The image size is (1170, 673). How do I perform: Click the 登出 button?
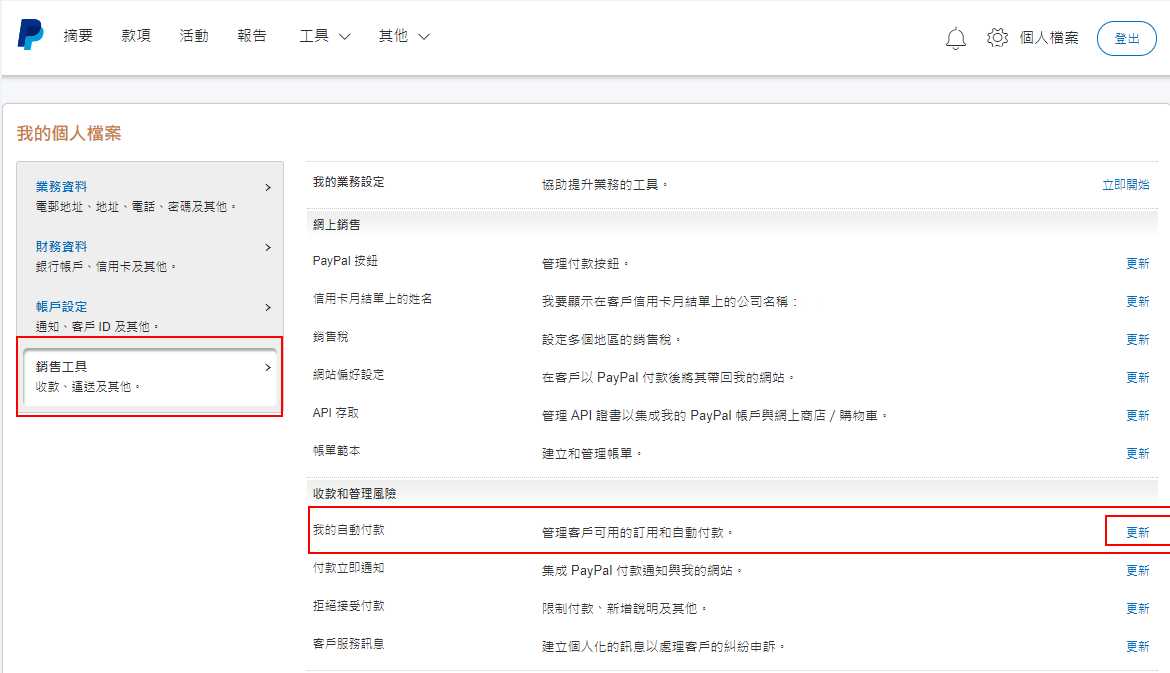click(1127, 38)
